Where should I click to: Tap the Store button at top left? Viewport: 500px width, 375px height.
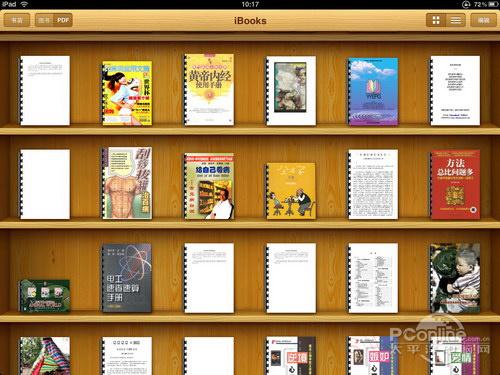click(17, 20)
